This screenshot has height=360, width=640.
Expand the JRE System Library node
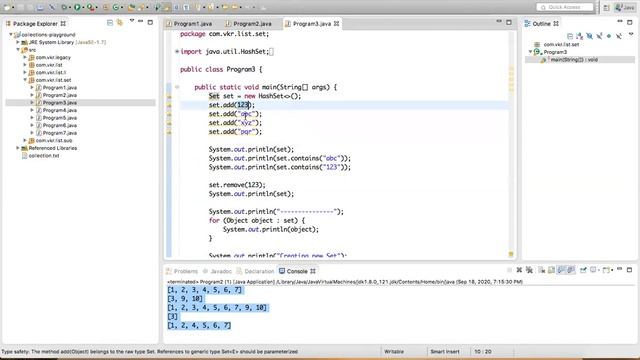(x=18, y=42)
